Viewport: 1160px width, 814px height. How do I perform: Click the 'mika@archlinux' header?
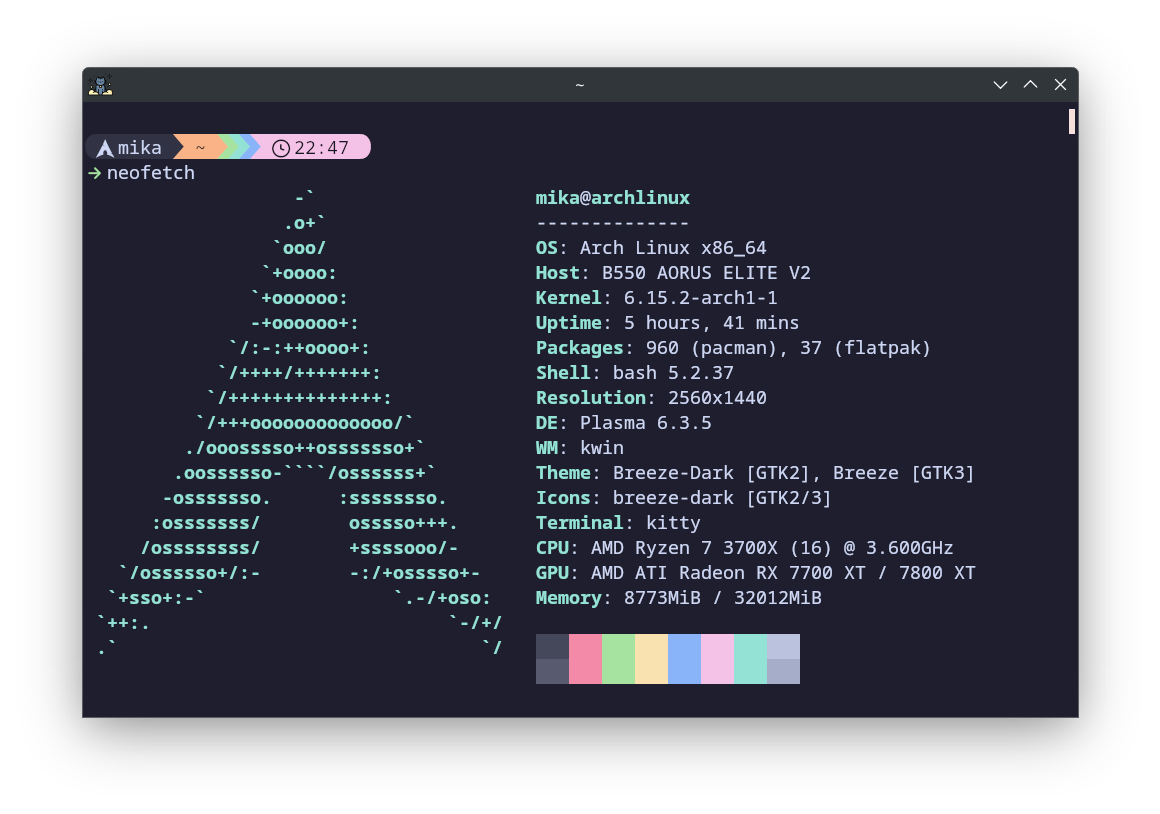click(613, 198)
